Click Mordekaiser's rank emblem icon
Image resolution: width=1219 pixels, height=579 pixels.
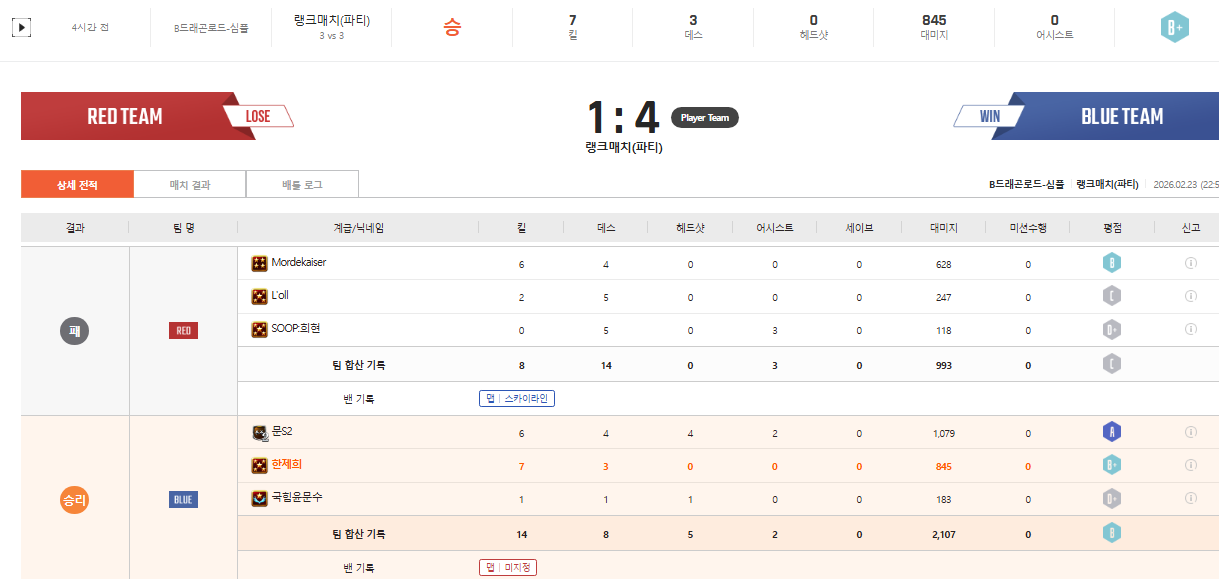point(259,263)
